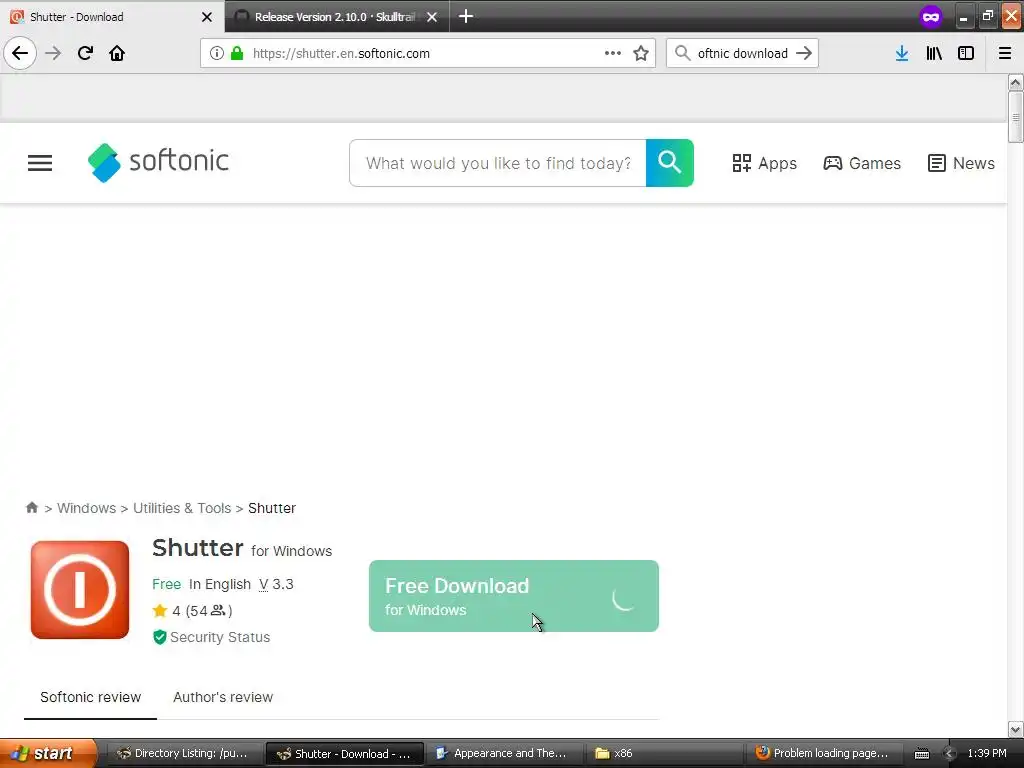
Task: Focus the browser search box with 'oftnic download'
Action: click(x=742, y=53)
